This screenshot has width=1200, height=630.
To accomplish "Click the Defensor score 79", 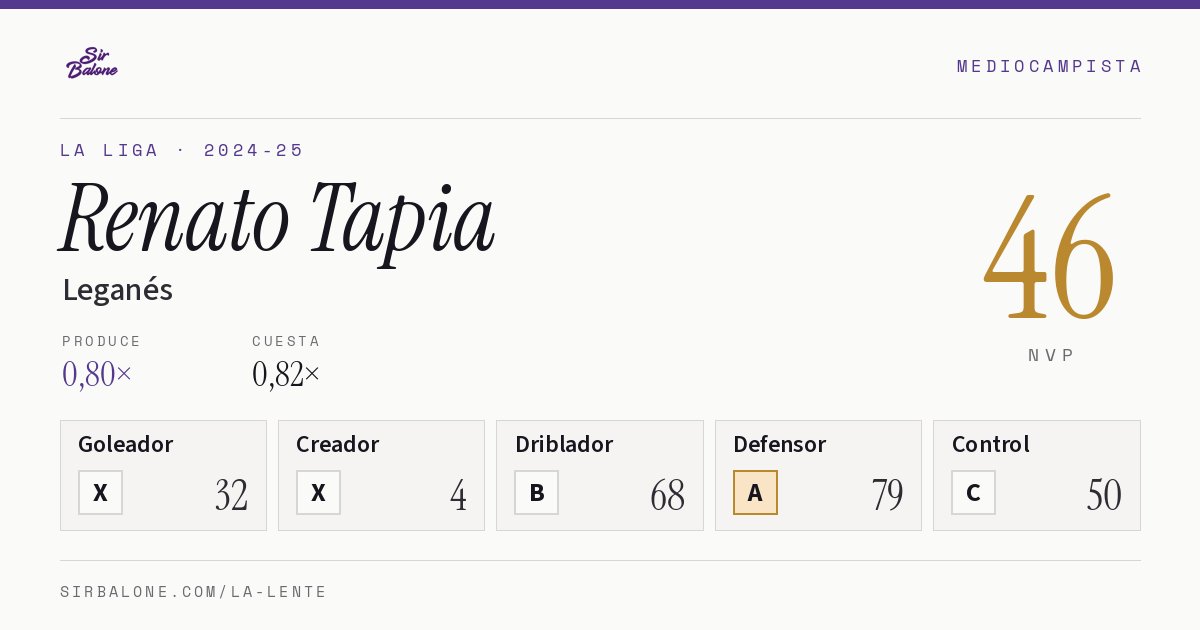I will click(x=887, y=495).
